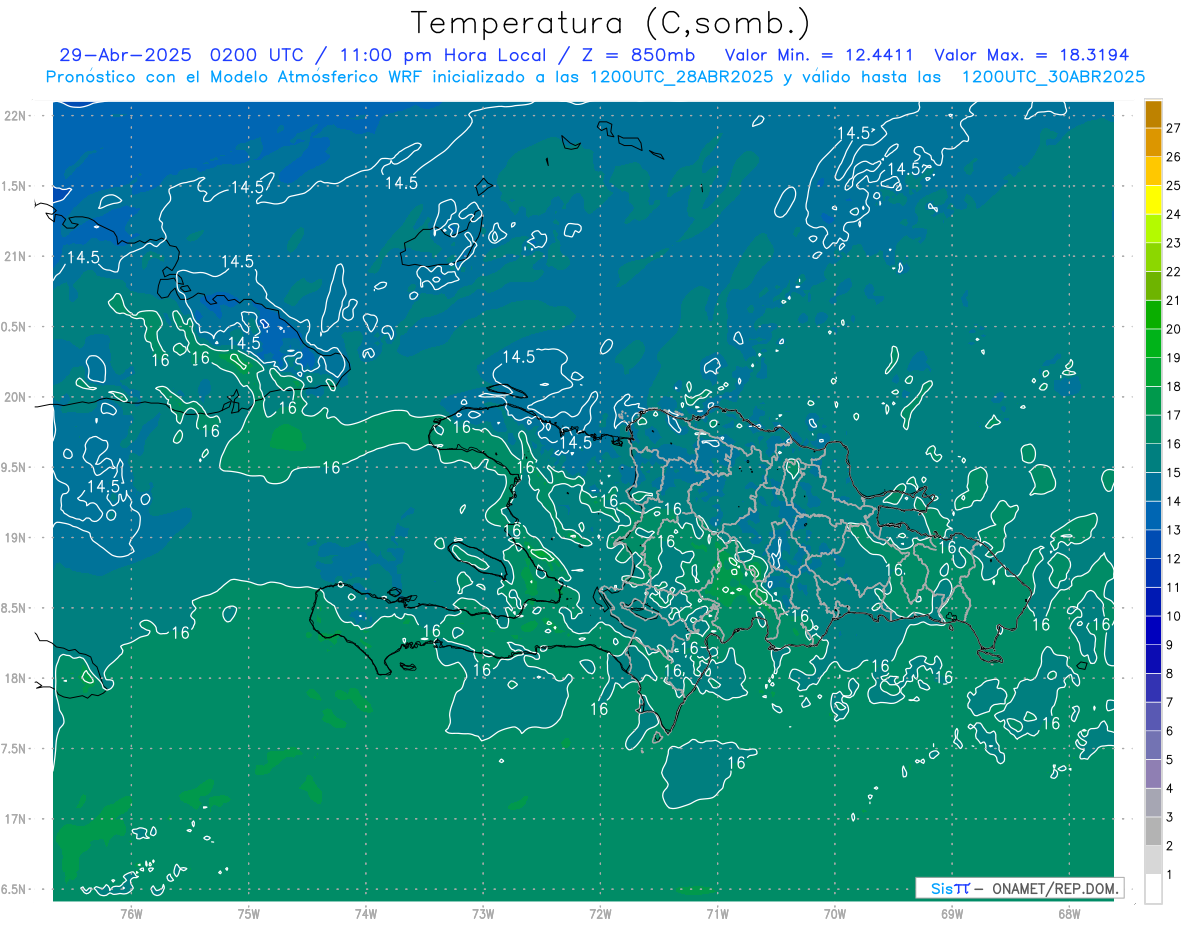The height and width of the screenshot is (927, 1200).
Task: Click the purple colorbar swatch between 5 and 6
Action: pyautogui.click(x=1154, y=746)
